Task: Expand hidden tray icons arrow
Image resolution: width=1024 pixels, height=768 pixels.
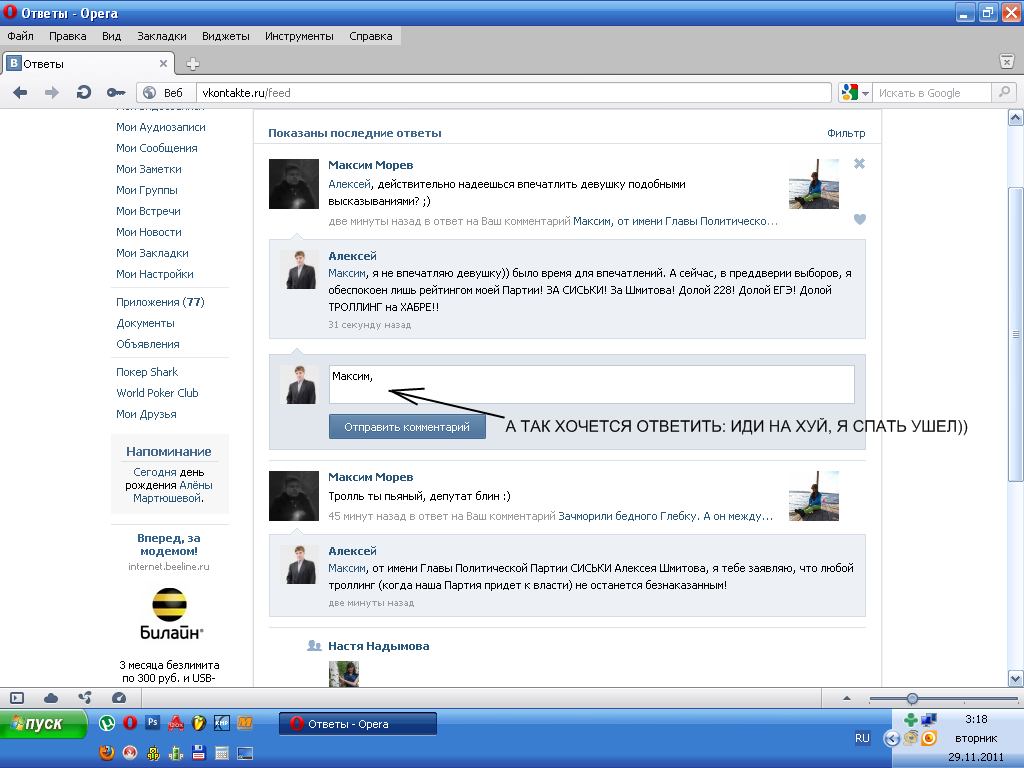Action: click(x=891, y=739)
